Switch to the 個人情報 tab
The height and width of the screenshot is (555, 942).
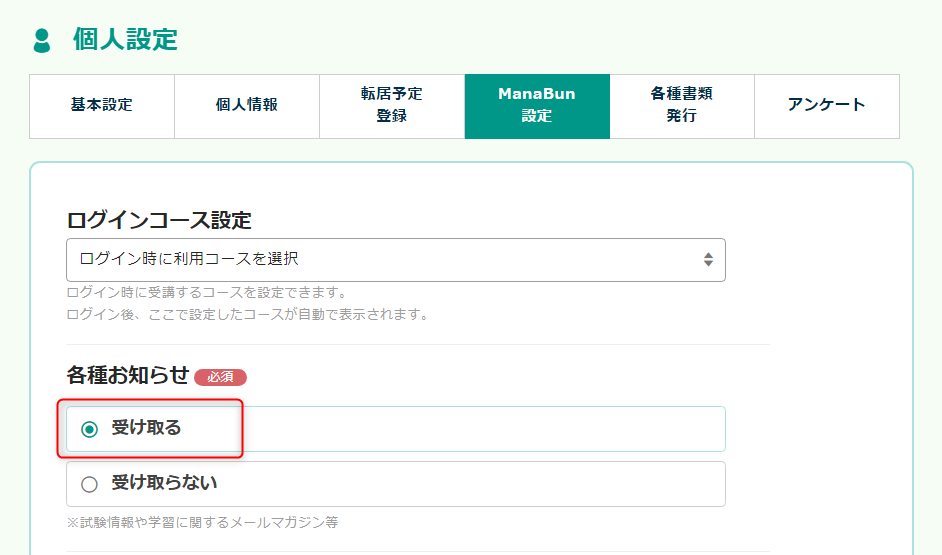pyautogui.click(x=247, y=106)
